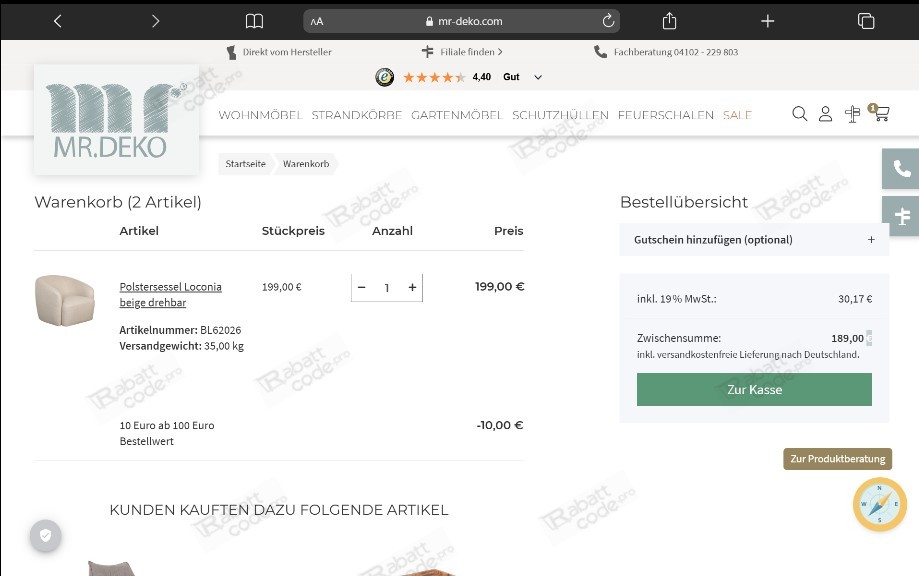Click the 10 Euro ab 100 Euro discount text
The width and height of the screenshot is (919, 576).
click(x=167, y=433)
